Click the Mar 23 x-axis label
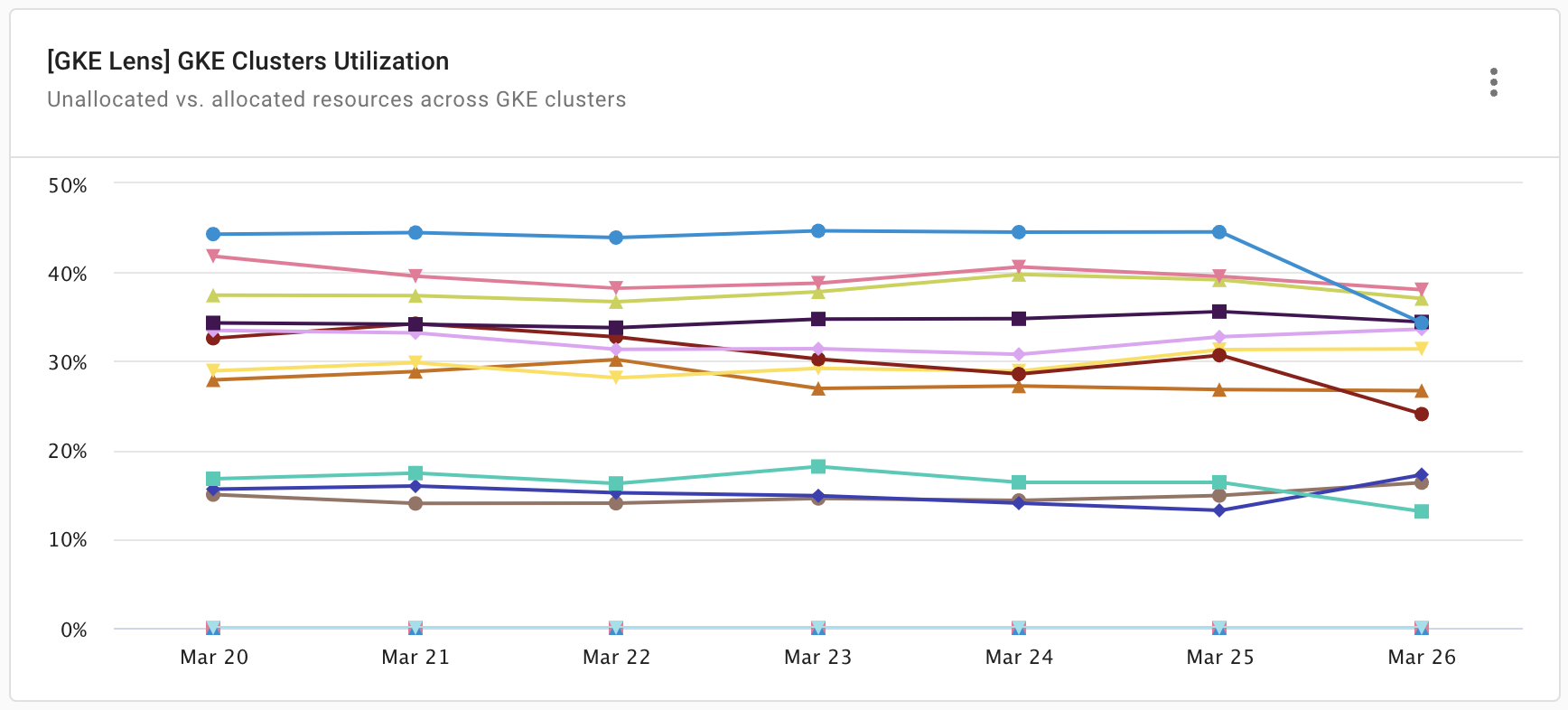The image size is (1568, 710). pyautogui.click(x=817, y=658)
